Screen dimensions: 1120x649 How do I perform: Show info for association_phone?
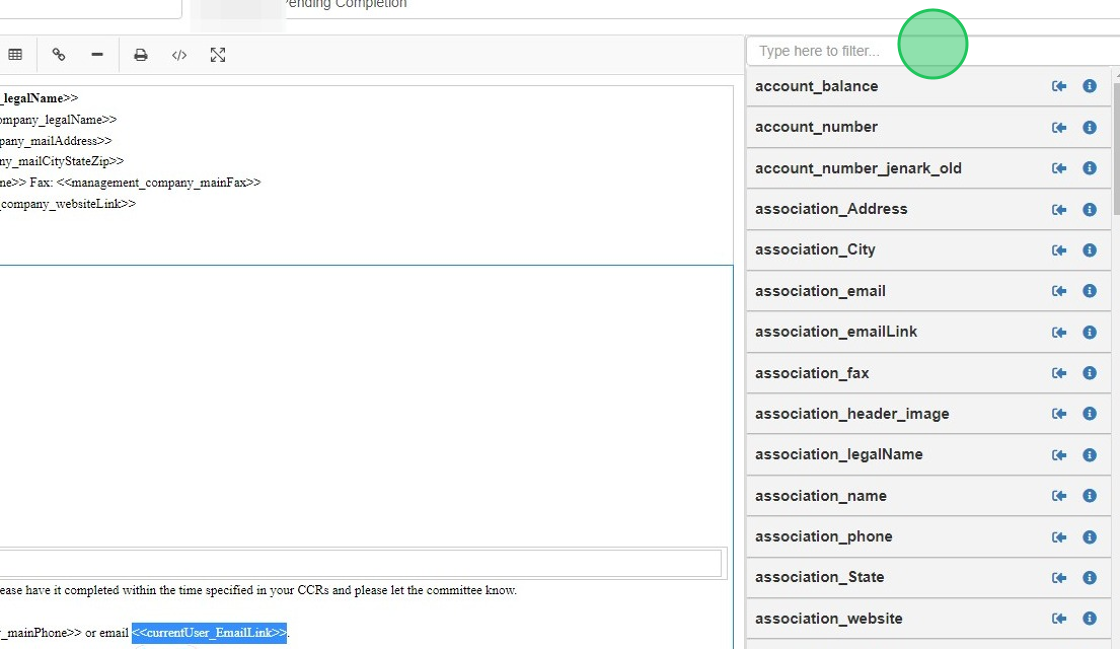pyautogui.click(x=1089, y=537)
